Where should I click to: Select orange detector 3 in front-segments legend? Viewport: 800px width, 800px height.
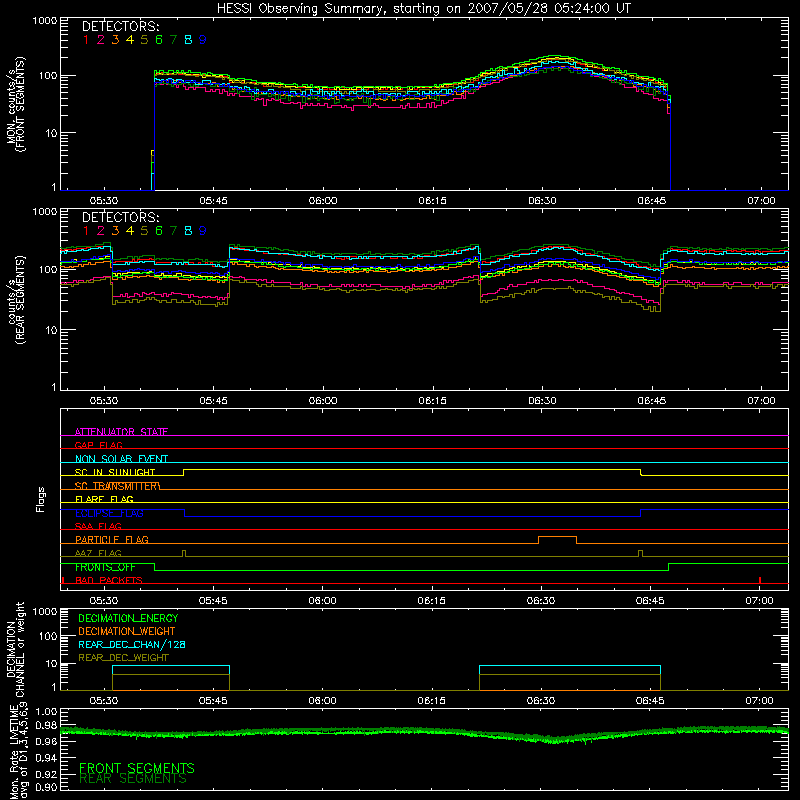[x=115, y=40]
